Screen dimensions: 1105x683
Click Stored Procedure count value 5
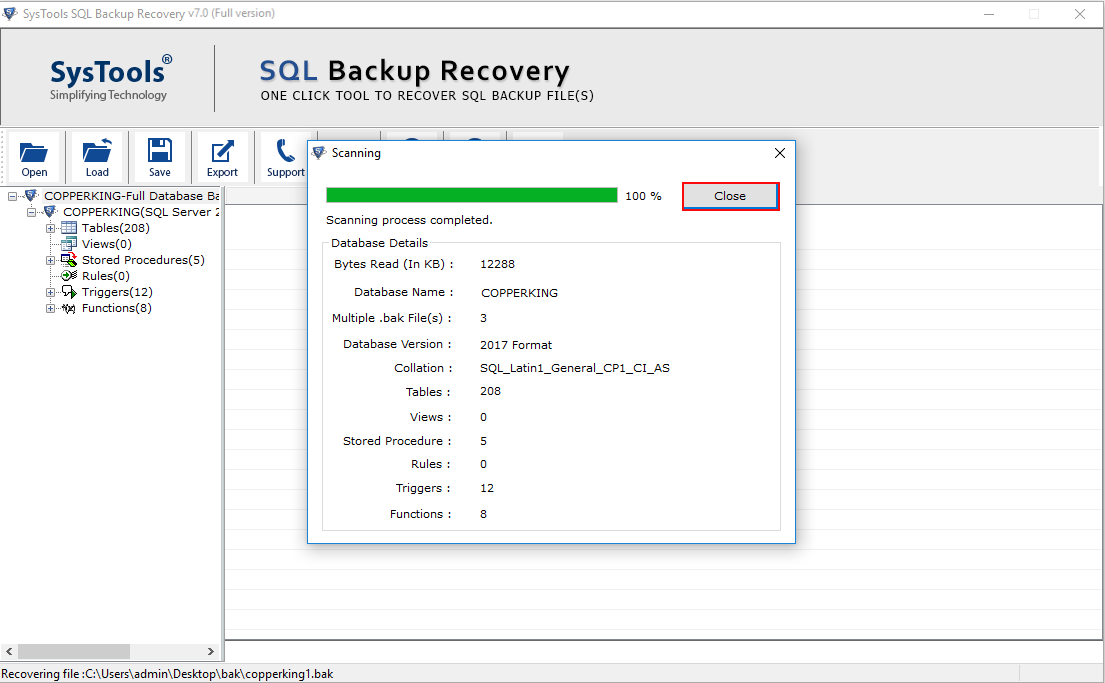tap(483, 441)
